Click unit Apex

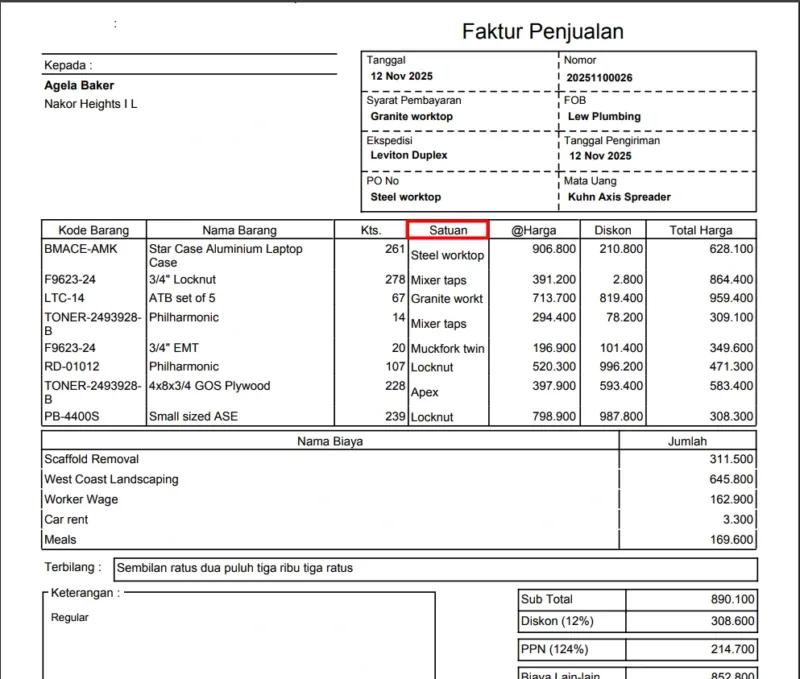click(424, 392)
